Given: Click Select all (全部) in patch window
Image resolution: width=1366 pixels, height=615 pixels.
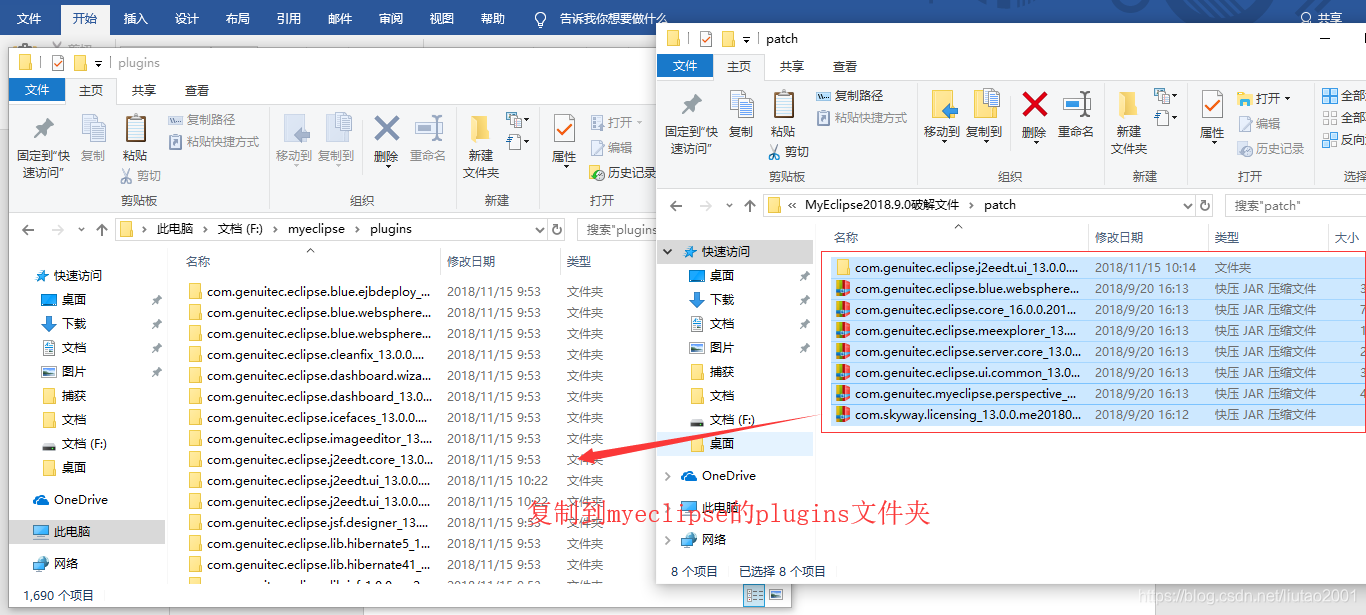Looking at the screenshot, I should click(1343, 96).
